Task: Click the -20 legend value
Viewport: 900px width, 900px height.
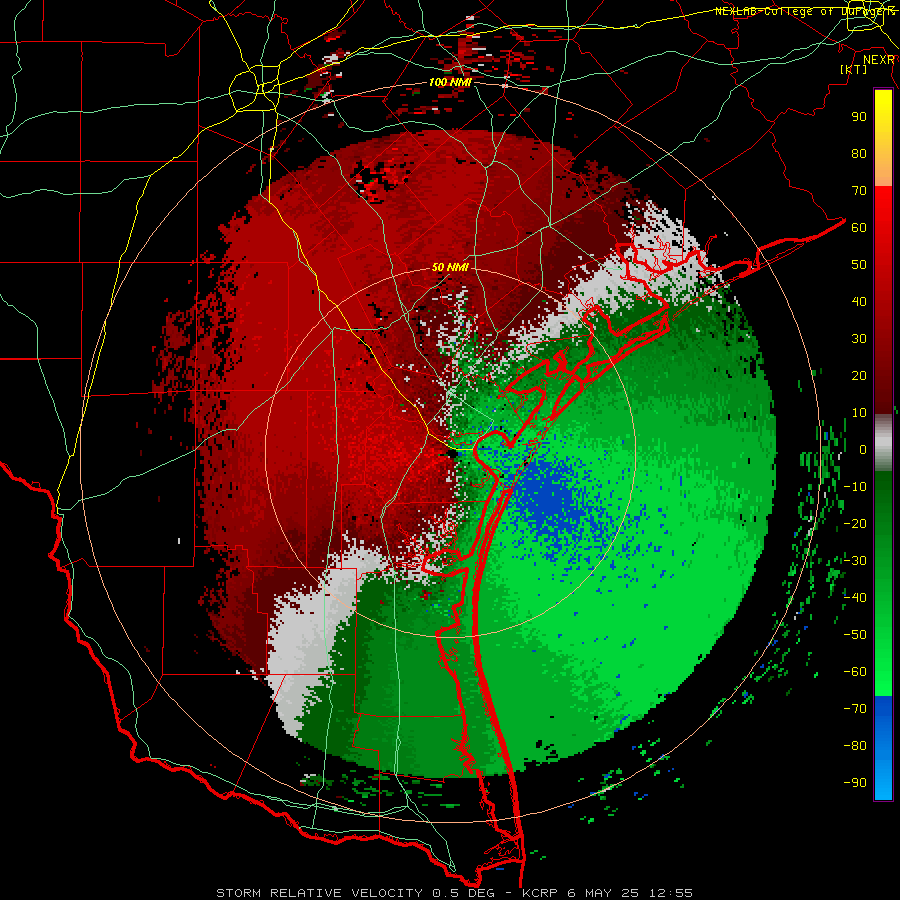Action: tap(855, 523)
